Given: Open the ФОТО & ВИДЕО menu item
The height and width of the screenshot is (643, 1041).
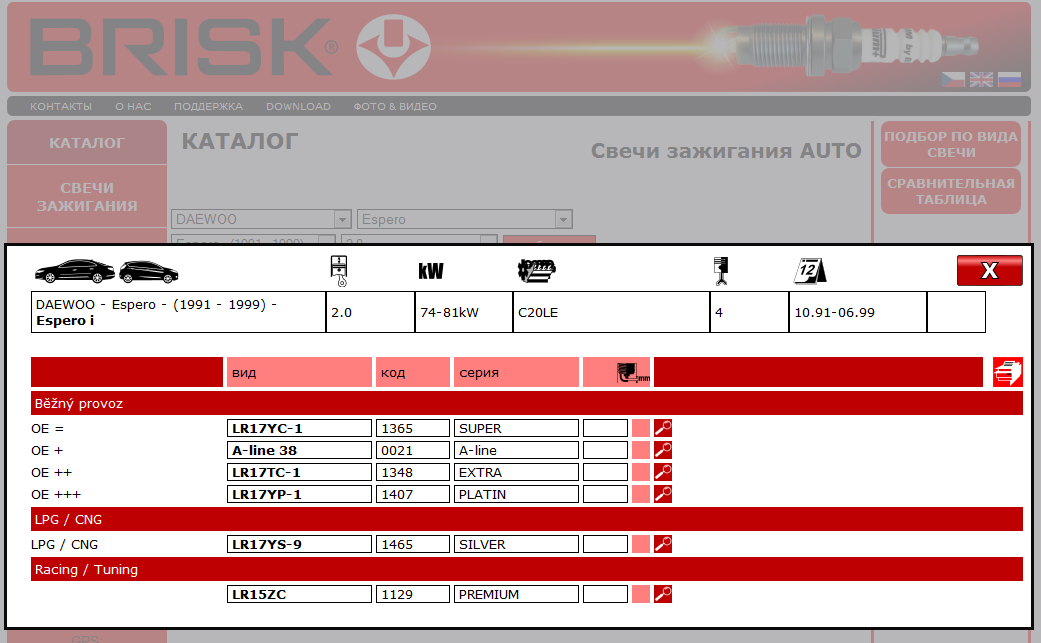Looking at the screenshot, I should (x=395, y=106).
